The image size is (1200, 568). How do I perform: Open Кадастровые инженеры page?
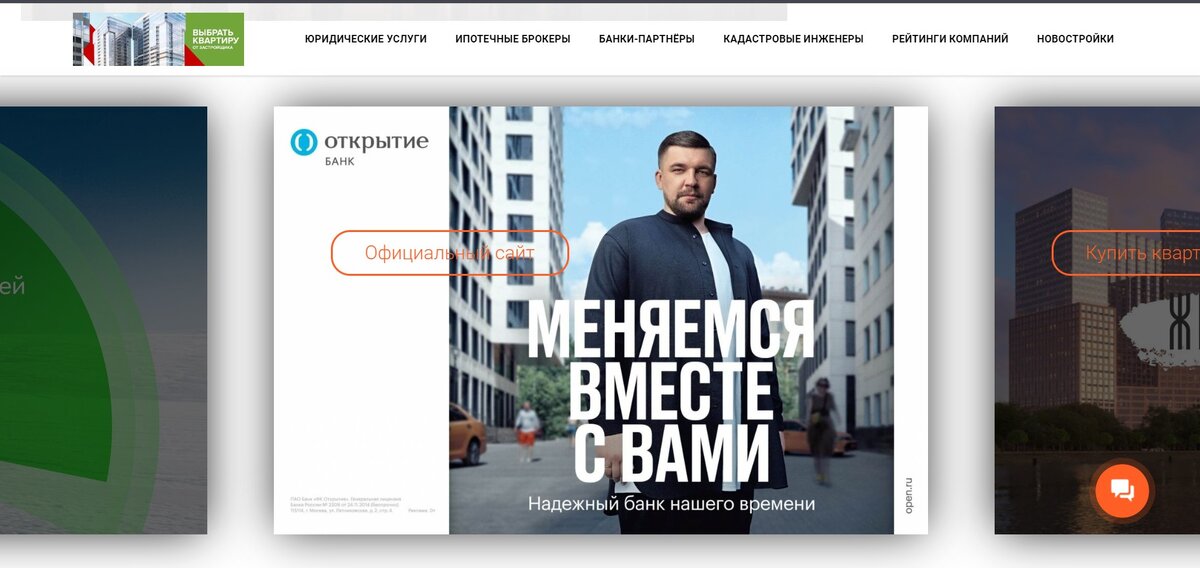click(793, 39)
